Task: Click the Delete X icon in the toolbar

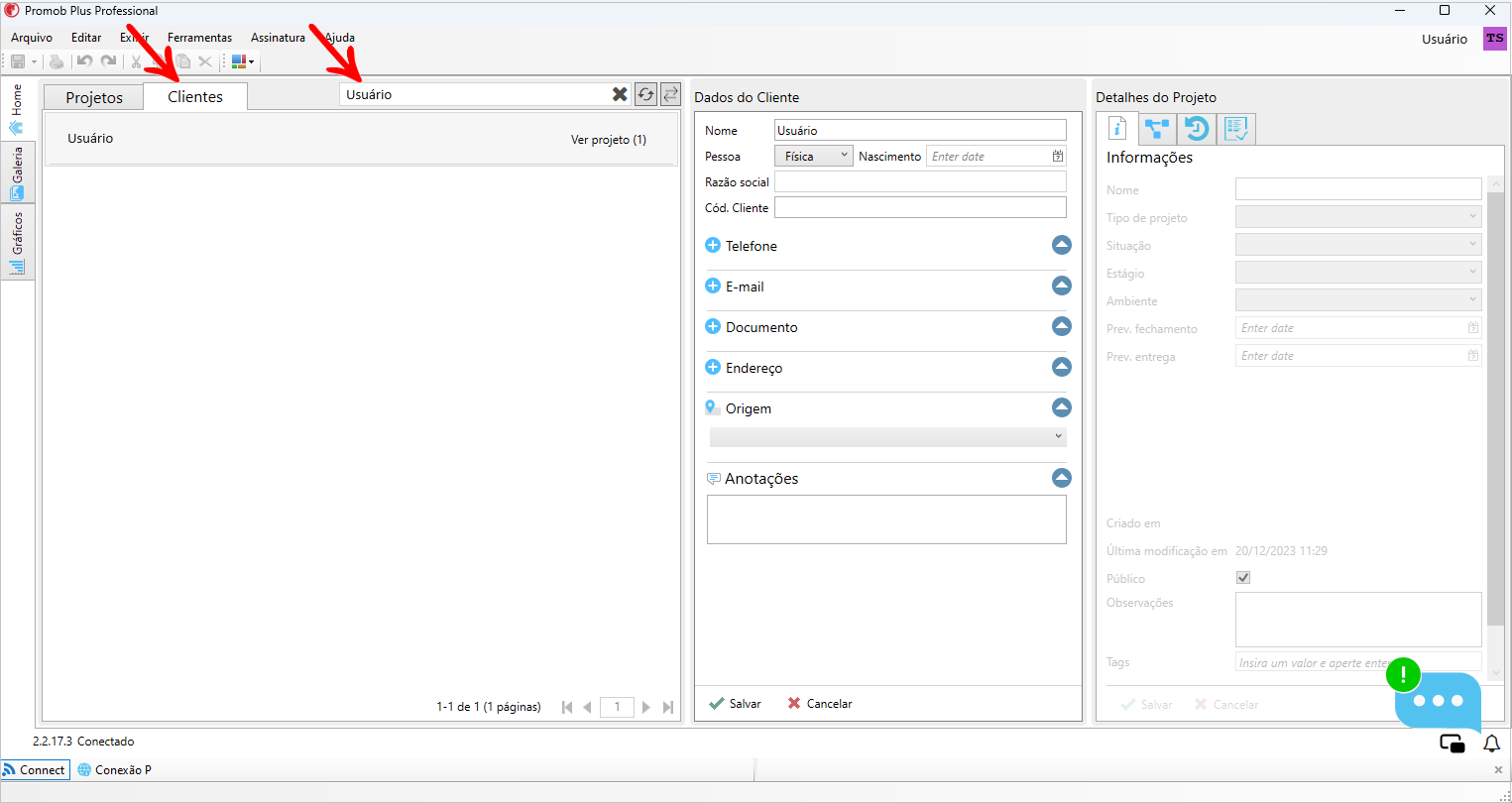Action: pyautogui.click(x=205, y=61)
